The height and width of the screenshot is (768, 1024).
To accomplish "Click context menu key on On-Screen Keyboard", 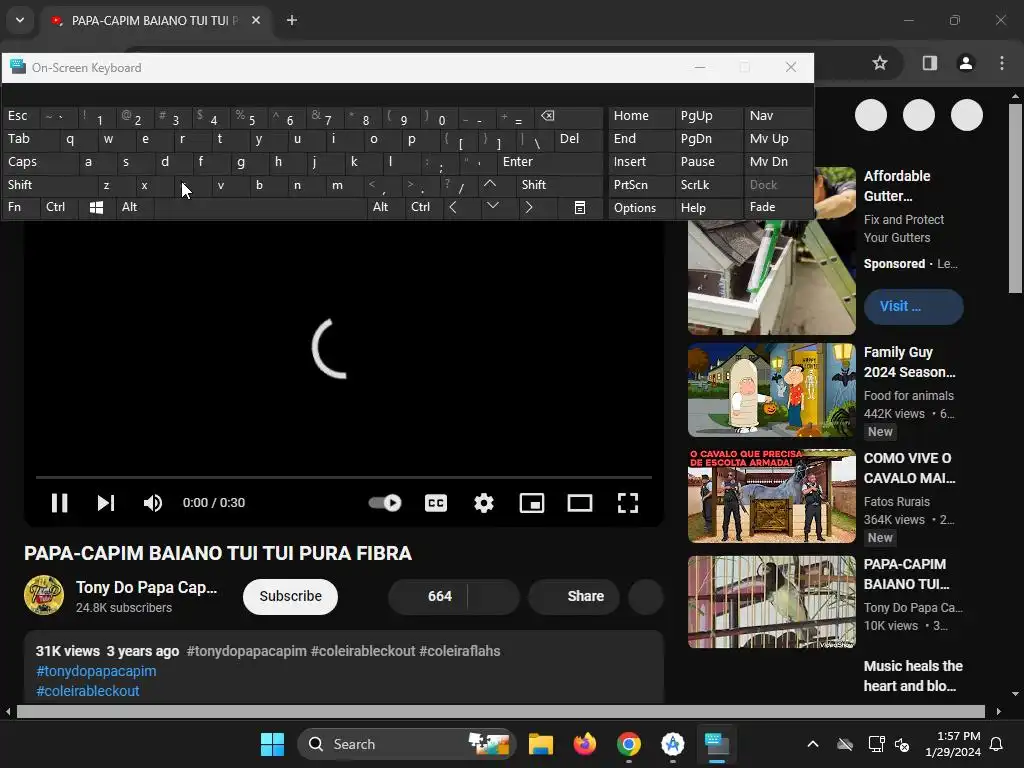I will 579,208.
